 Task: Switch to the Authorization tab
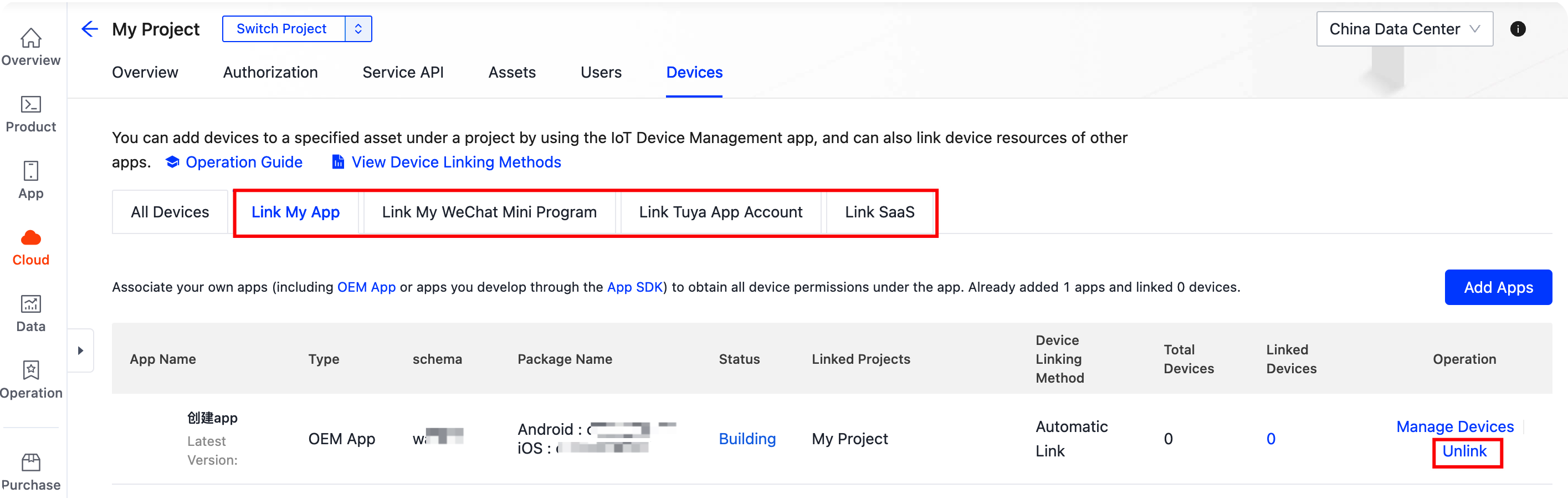click(270, 73)
